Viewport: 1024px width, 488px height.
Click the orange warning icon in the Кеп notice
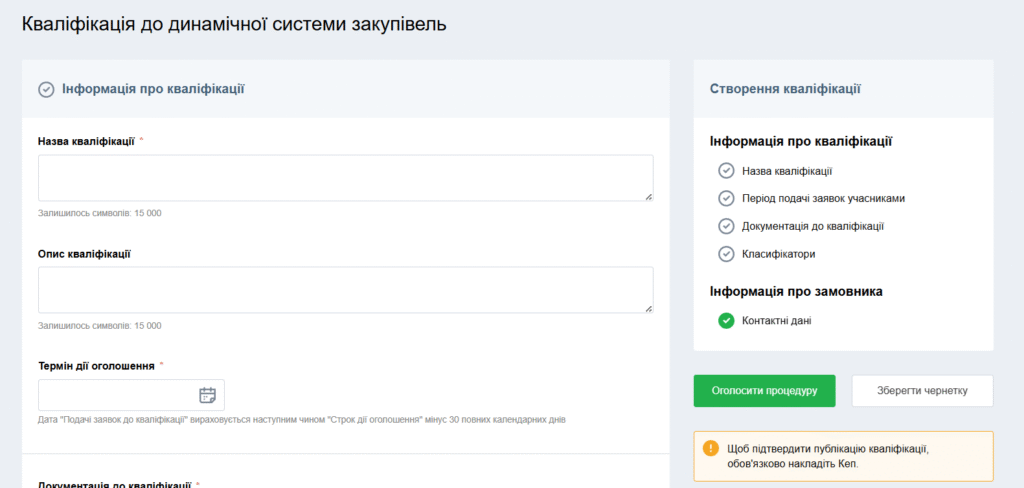point(711,449)
